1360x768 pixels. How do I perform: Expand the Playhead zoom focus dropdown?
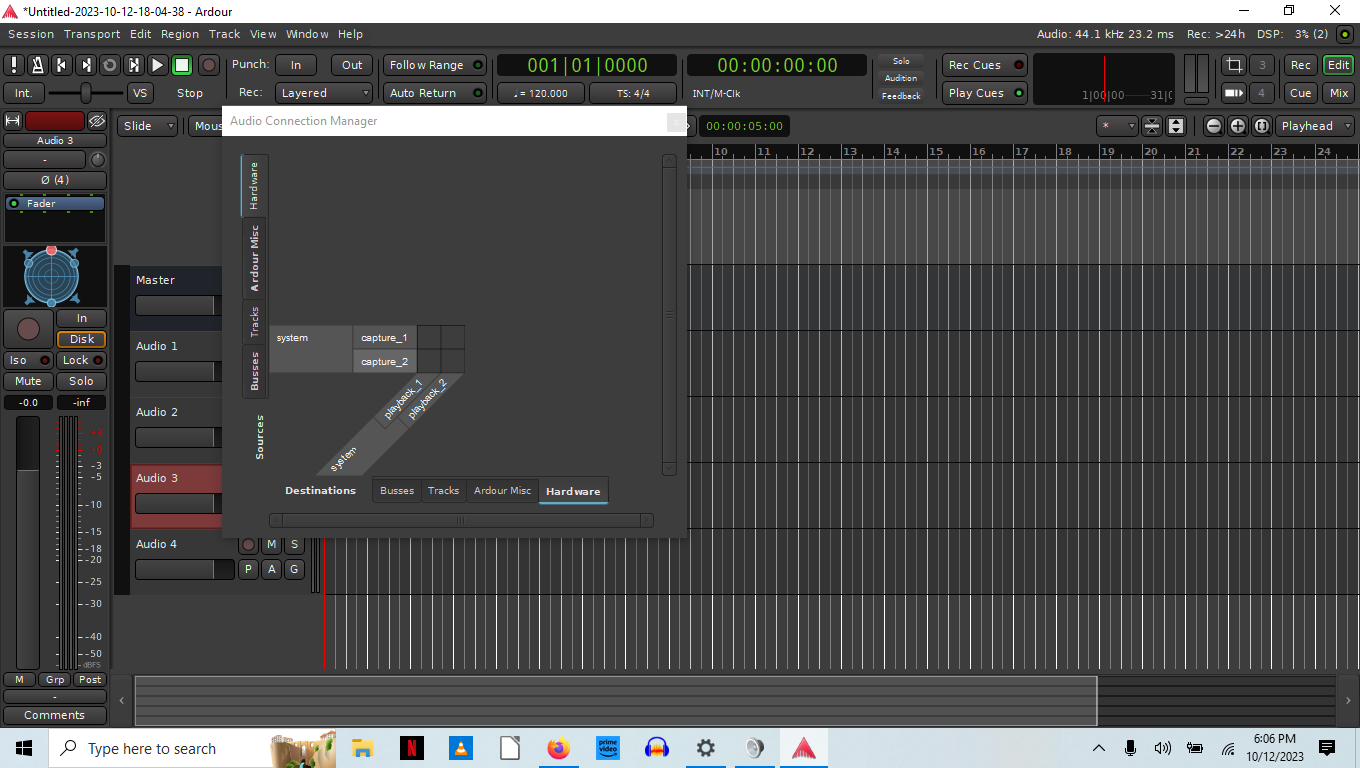pos(1315,126)
